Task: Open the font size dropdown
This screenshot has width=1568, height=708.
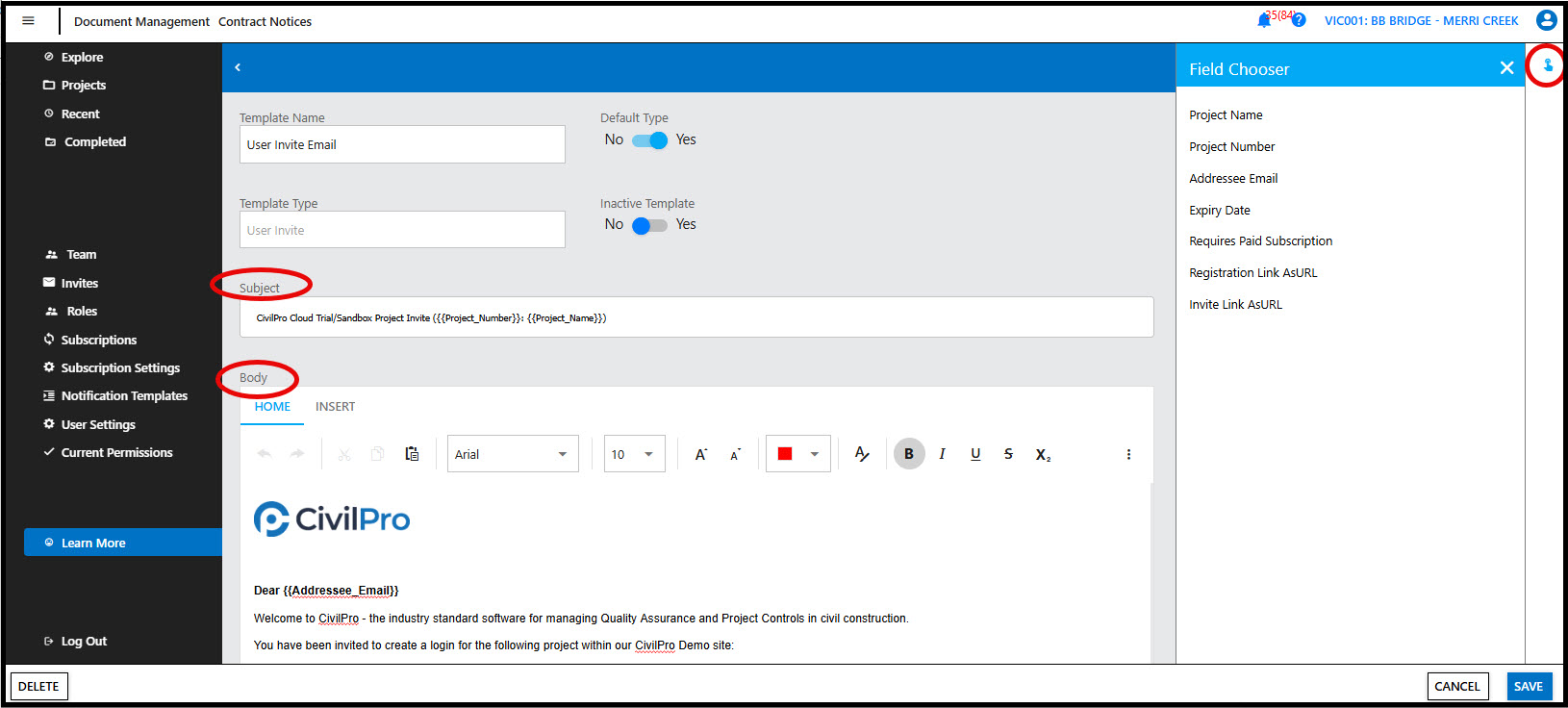Action: coord(634,454)
